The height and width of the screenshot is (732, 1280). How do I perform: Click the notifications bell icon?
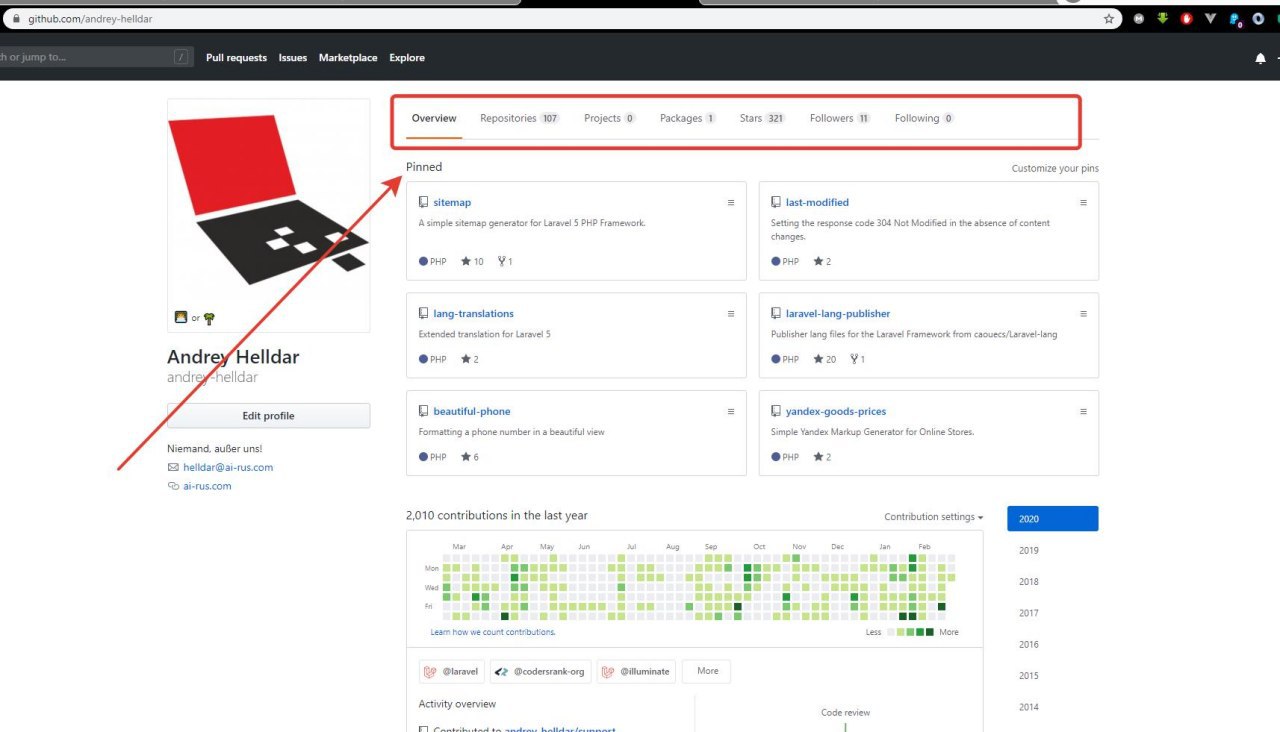point(1260,58)
